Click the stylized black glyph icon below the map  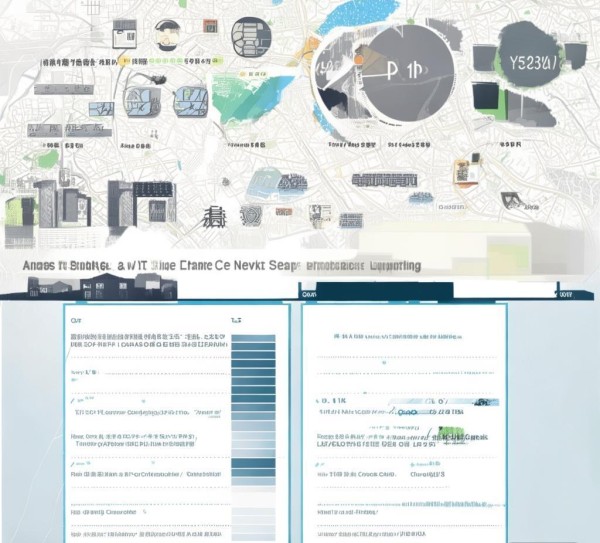coord(214,217)
